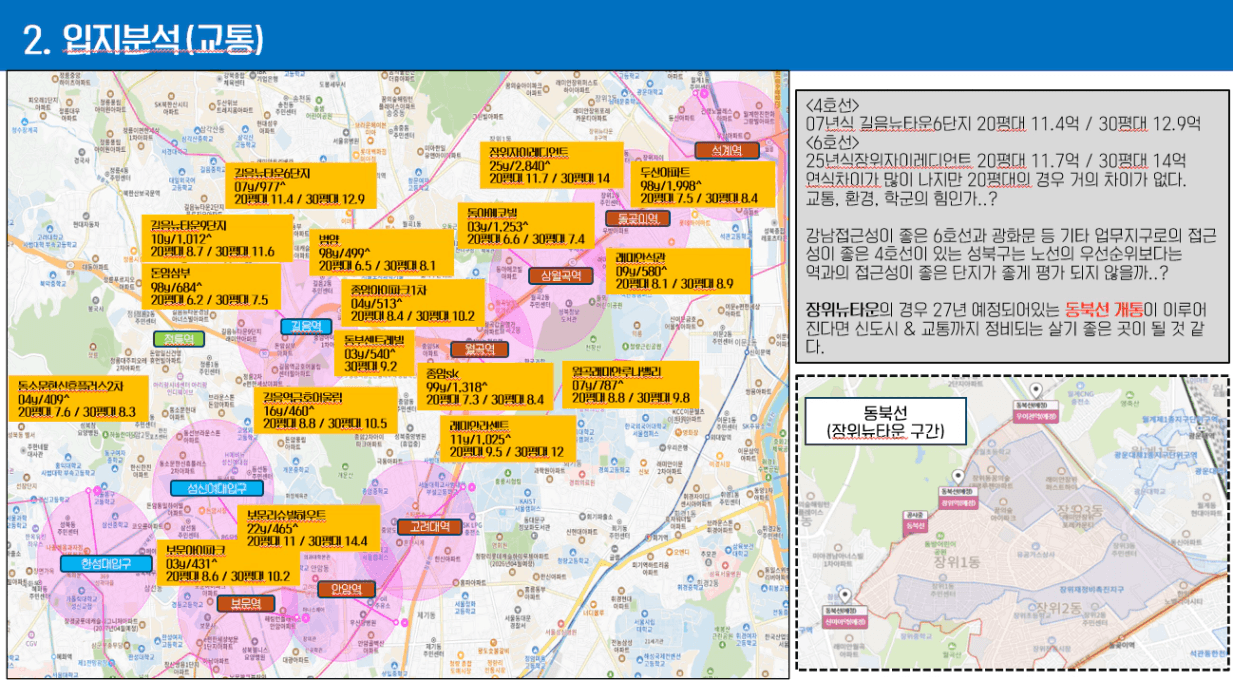Click the 석계역 station label
This screenshot has height=680, width=1233.
tap(727, 151)
